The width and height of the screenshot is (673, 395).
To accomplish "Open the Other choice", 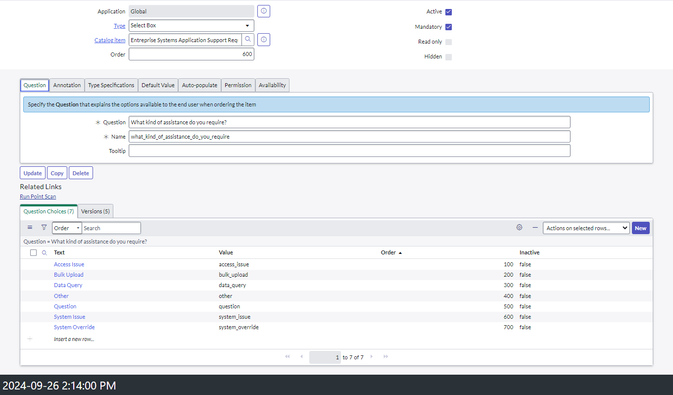I will pos(61,296).
